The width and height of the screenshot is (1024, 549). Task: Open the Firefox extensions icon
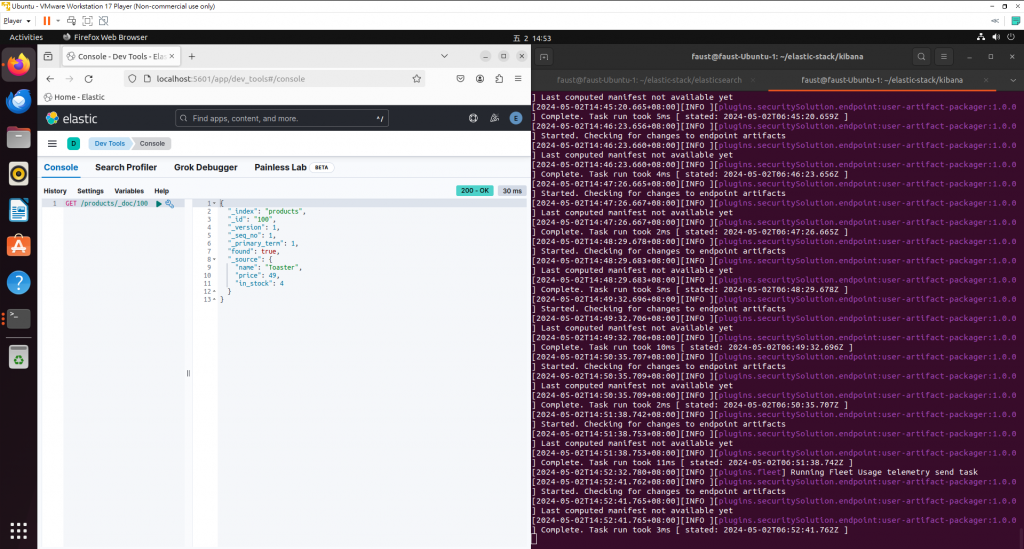click(x=499, y=79)
